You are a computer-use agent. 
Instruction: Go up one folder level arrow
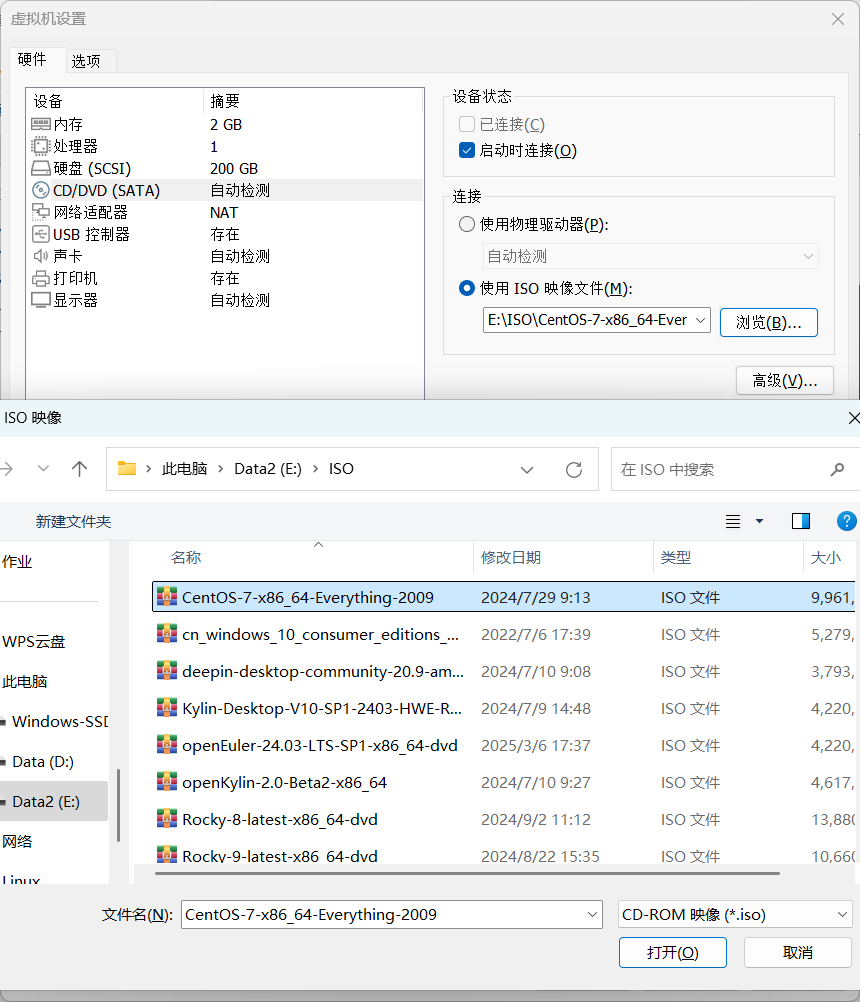[79, 469]
